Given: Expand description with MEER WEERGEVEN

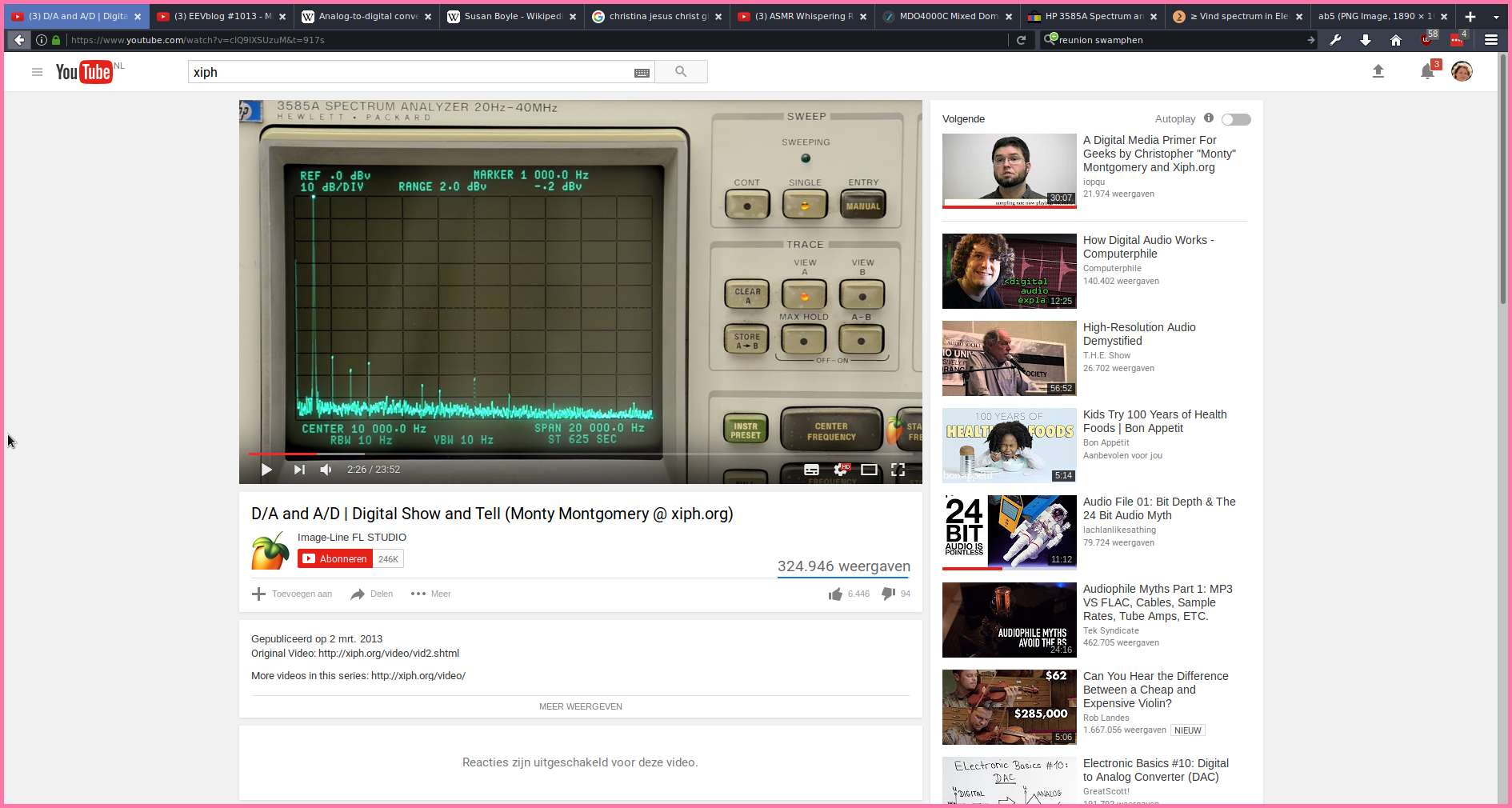Looking at the screenshot, I should pos(580,706).
